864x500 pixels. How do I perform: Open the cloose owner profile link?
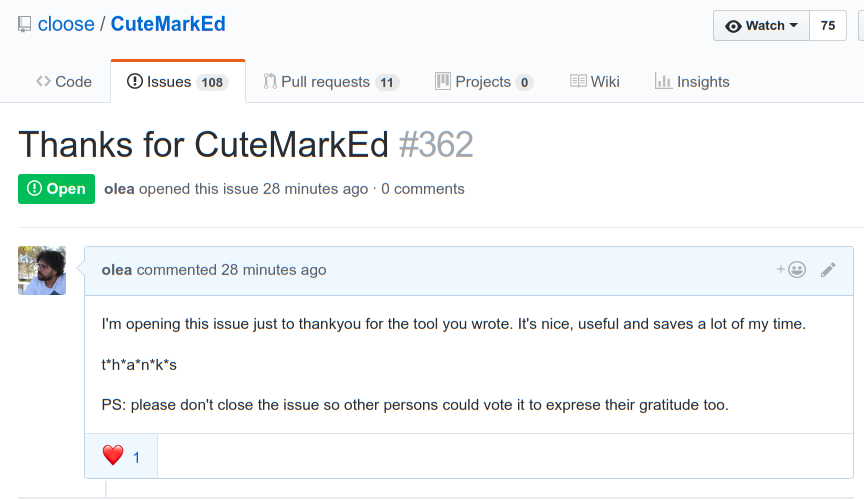66,24
